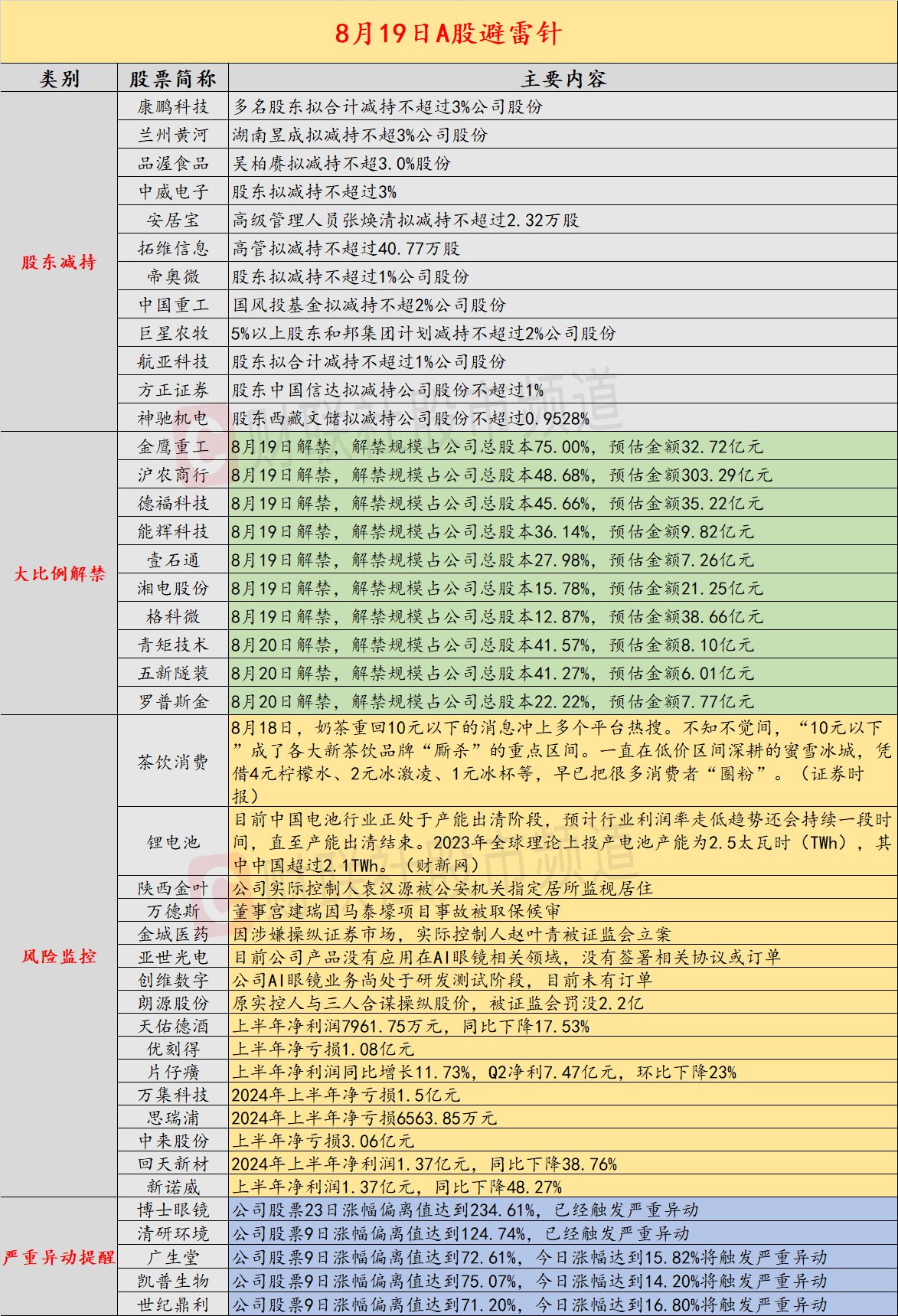The height and width of the screenshot is (1316, 898).
Task: Click content "湖南昱成拟减持不超3%公司股份"
Action: pyautogui.click(x=360, y=135)
